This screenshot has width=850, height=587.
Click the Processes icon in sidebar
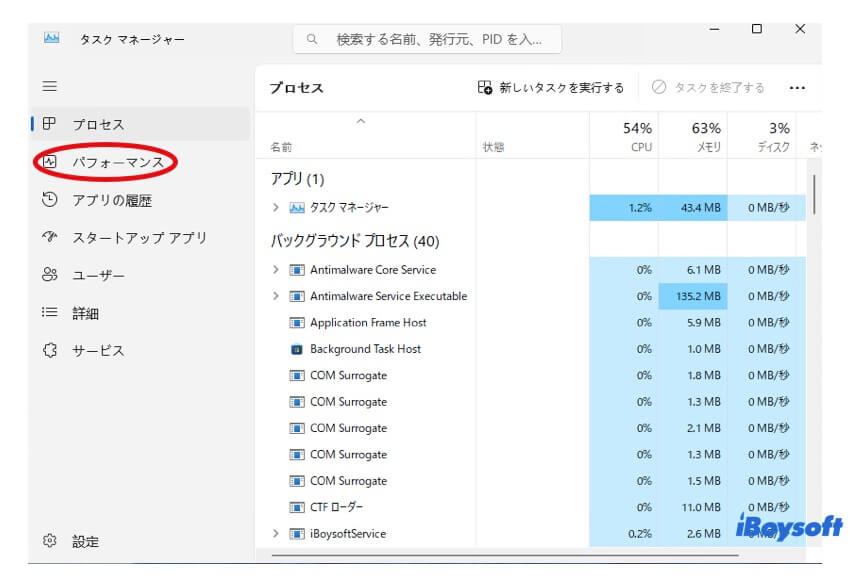[49, 124]
